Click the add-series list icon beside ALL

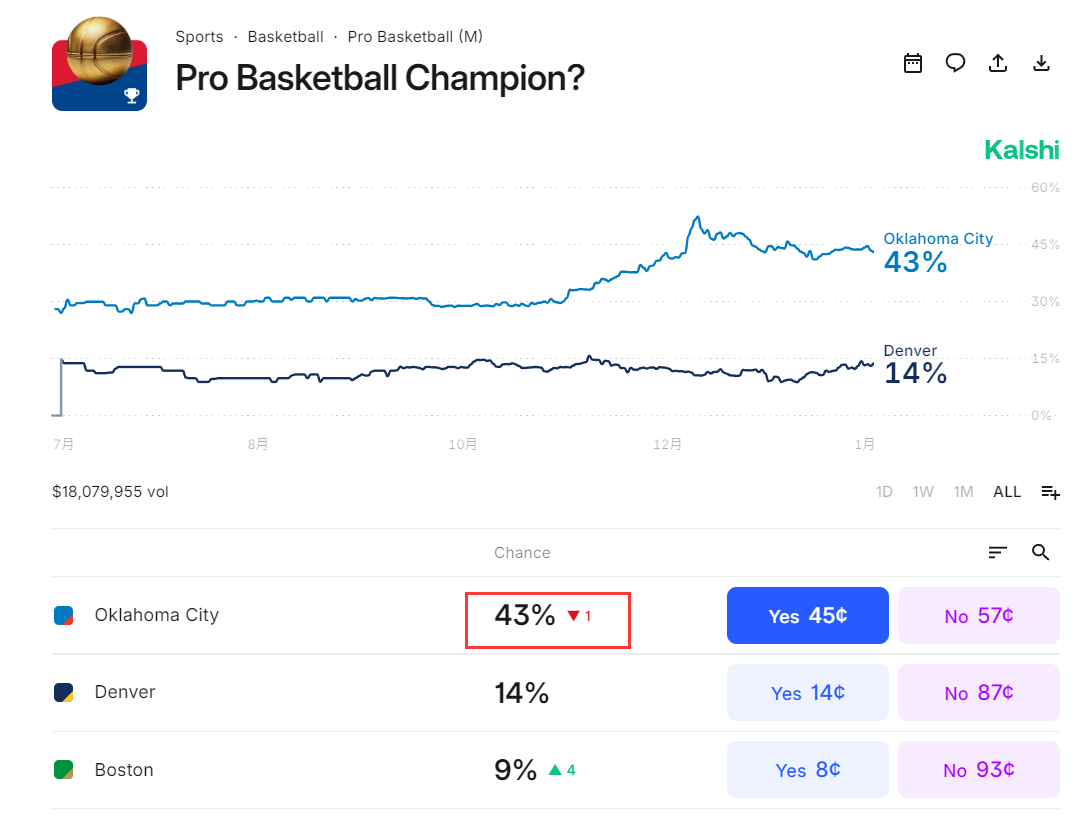click(x=1050, y=492)
